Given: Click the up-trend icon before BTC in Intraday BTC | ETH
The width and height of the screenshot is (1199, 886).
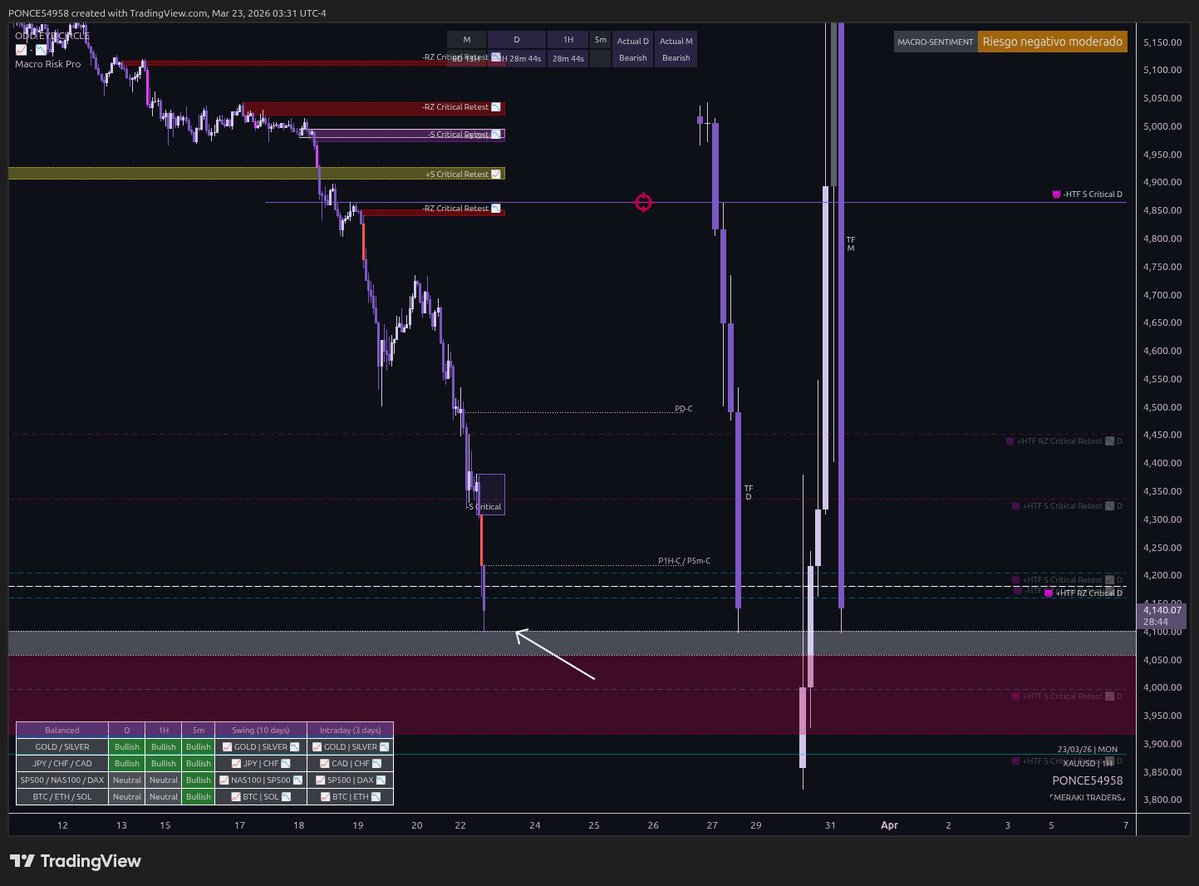Looking at the screenshot, I should pos(325,797).
